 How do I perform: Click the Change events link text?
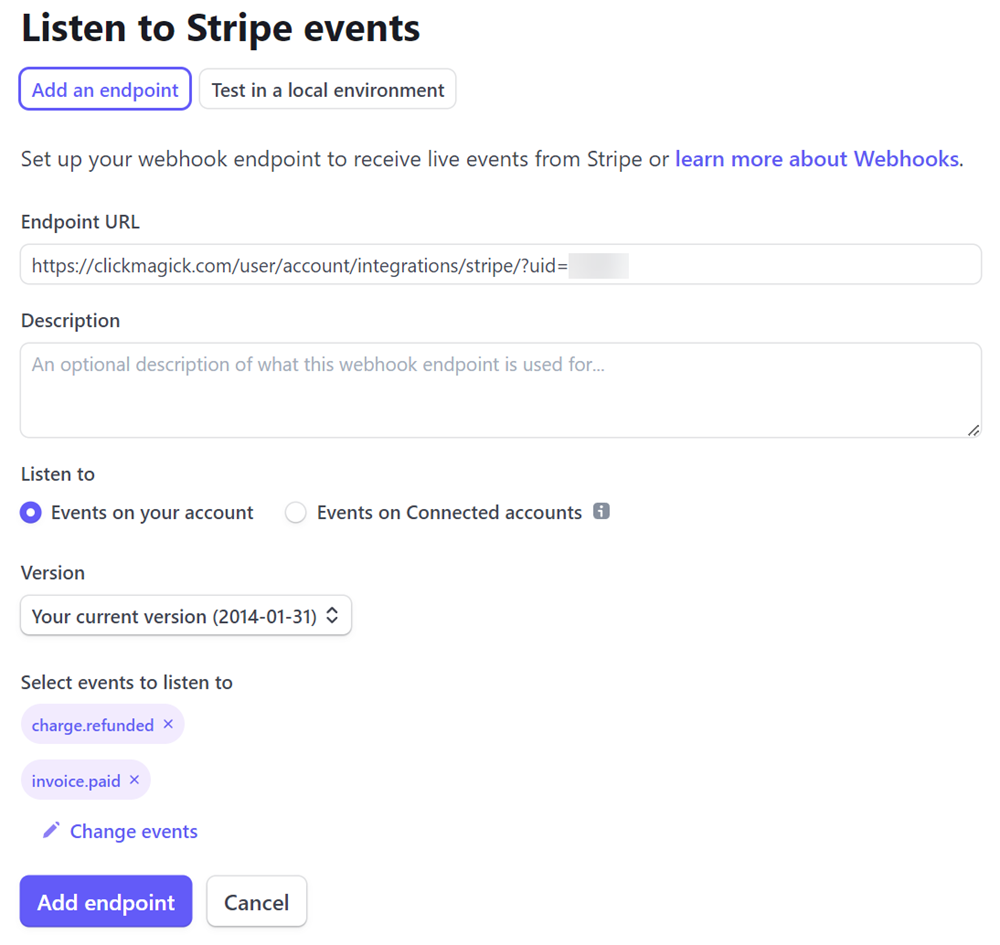tap(134, 831)
